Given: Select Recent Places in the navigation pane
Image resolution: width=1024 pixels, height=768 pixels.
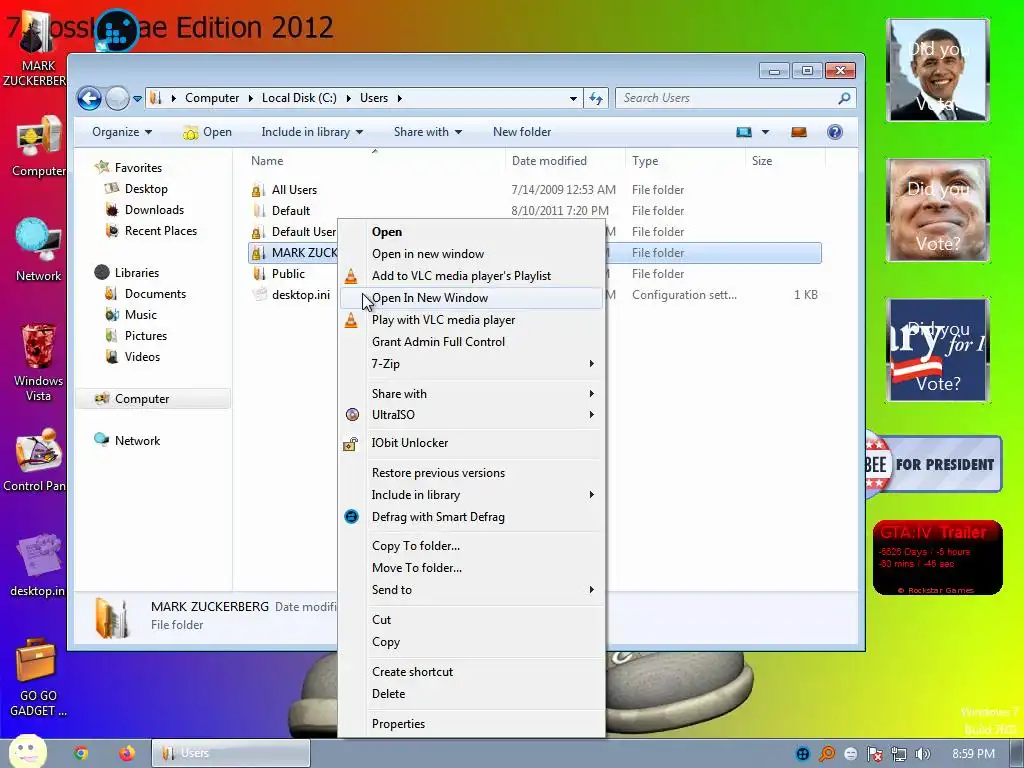Looking at the screenshot, I should click(161, 231).
